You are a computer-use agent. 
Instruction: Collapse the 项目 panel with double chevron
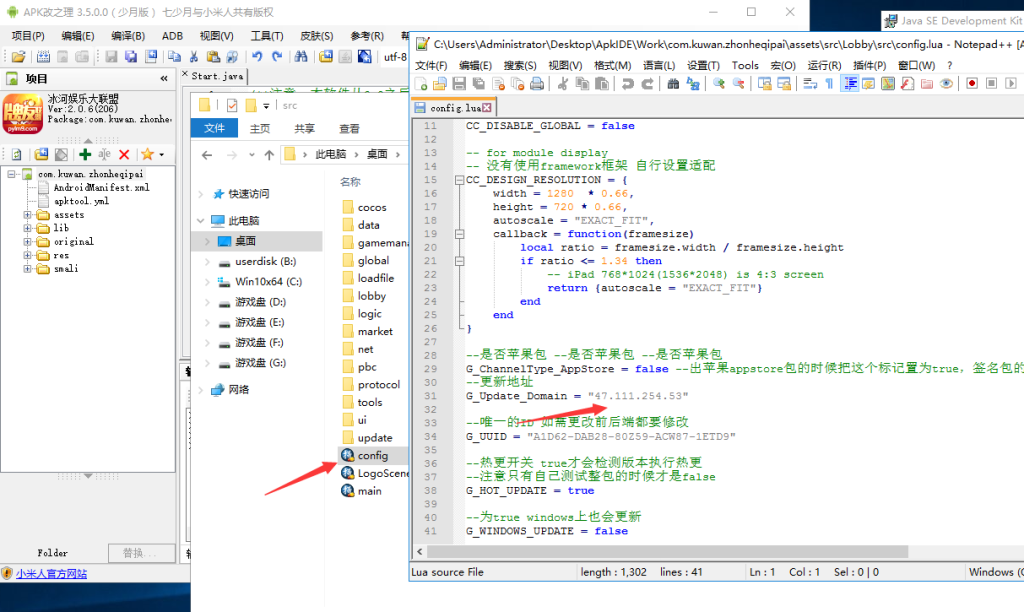point(164,79)
